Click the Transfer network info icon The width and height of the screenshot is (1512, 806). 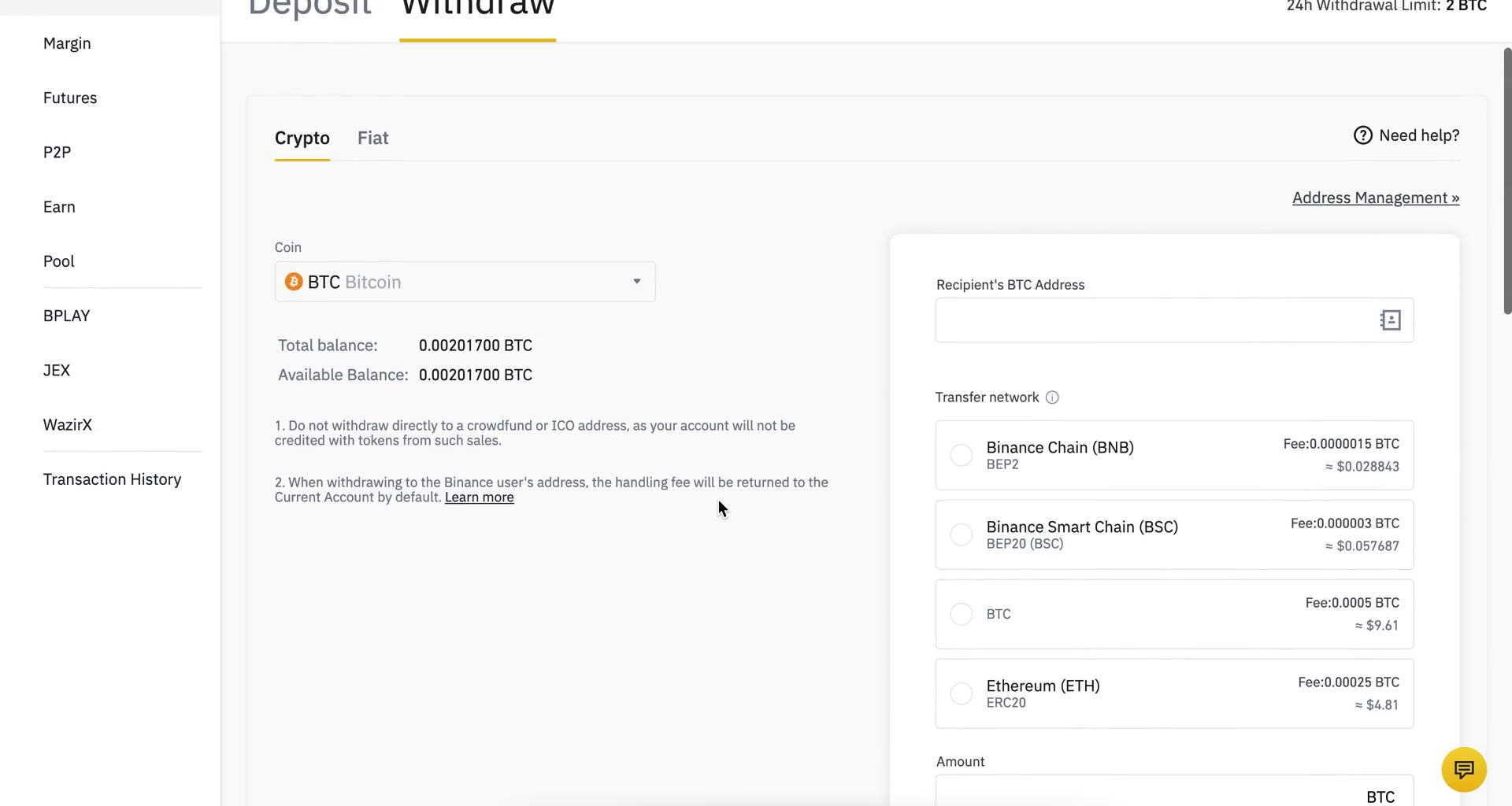click(x=1052, y=397)
